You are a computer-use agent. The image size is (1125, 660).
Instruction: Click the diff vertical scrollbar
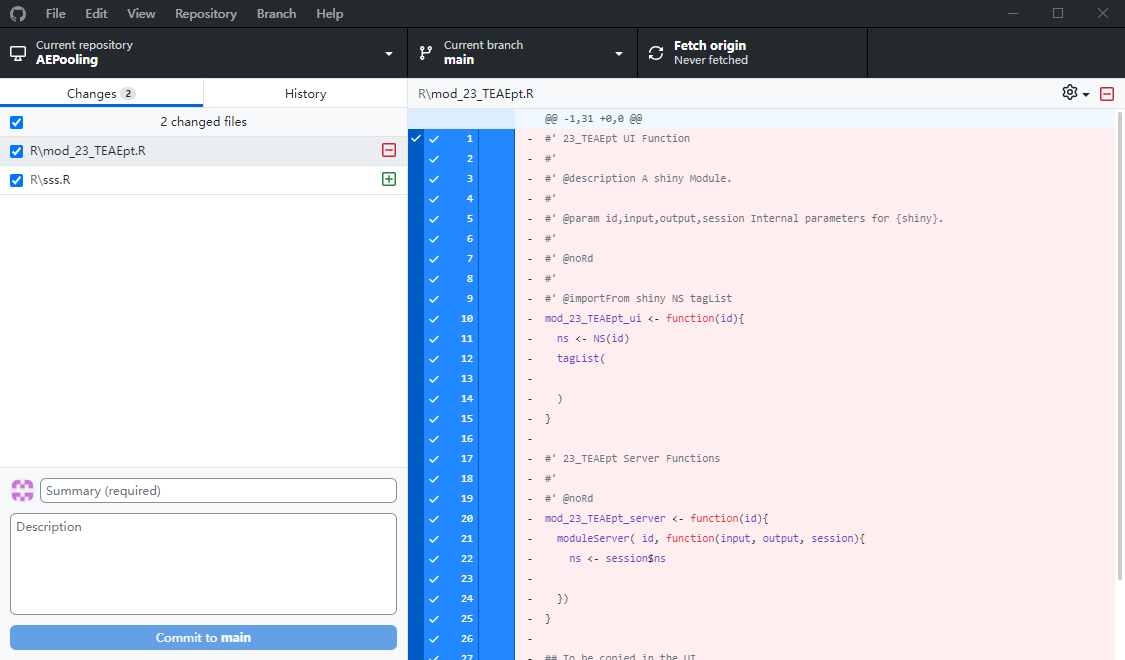coord(1120,346)
